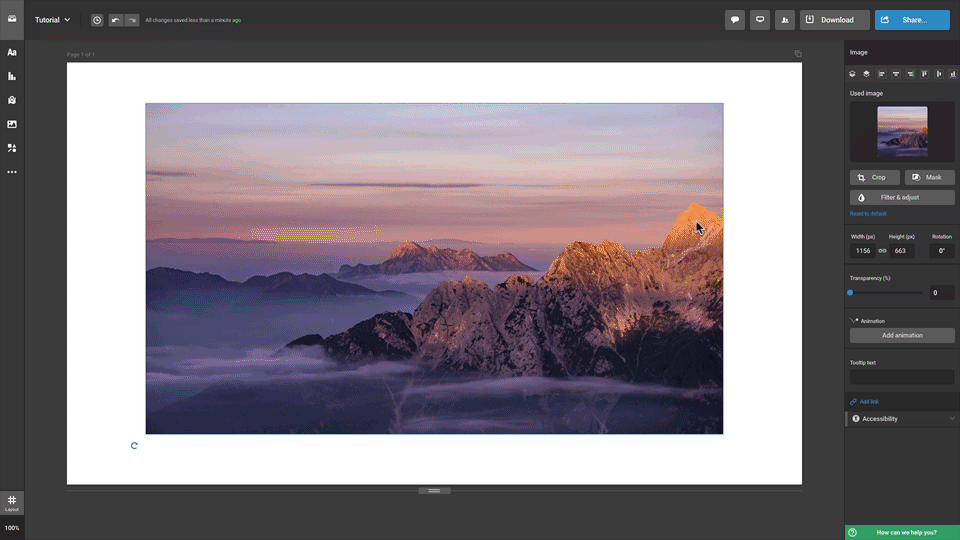
Task: Start presentation mode with the screen icon
Action: click(x=760, y=20)
